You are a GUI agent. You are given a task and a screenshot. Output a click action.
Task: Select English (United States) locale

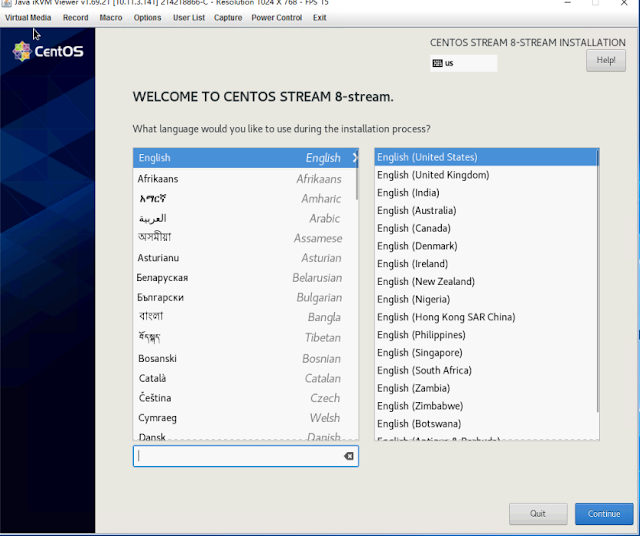coord(486,157)
